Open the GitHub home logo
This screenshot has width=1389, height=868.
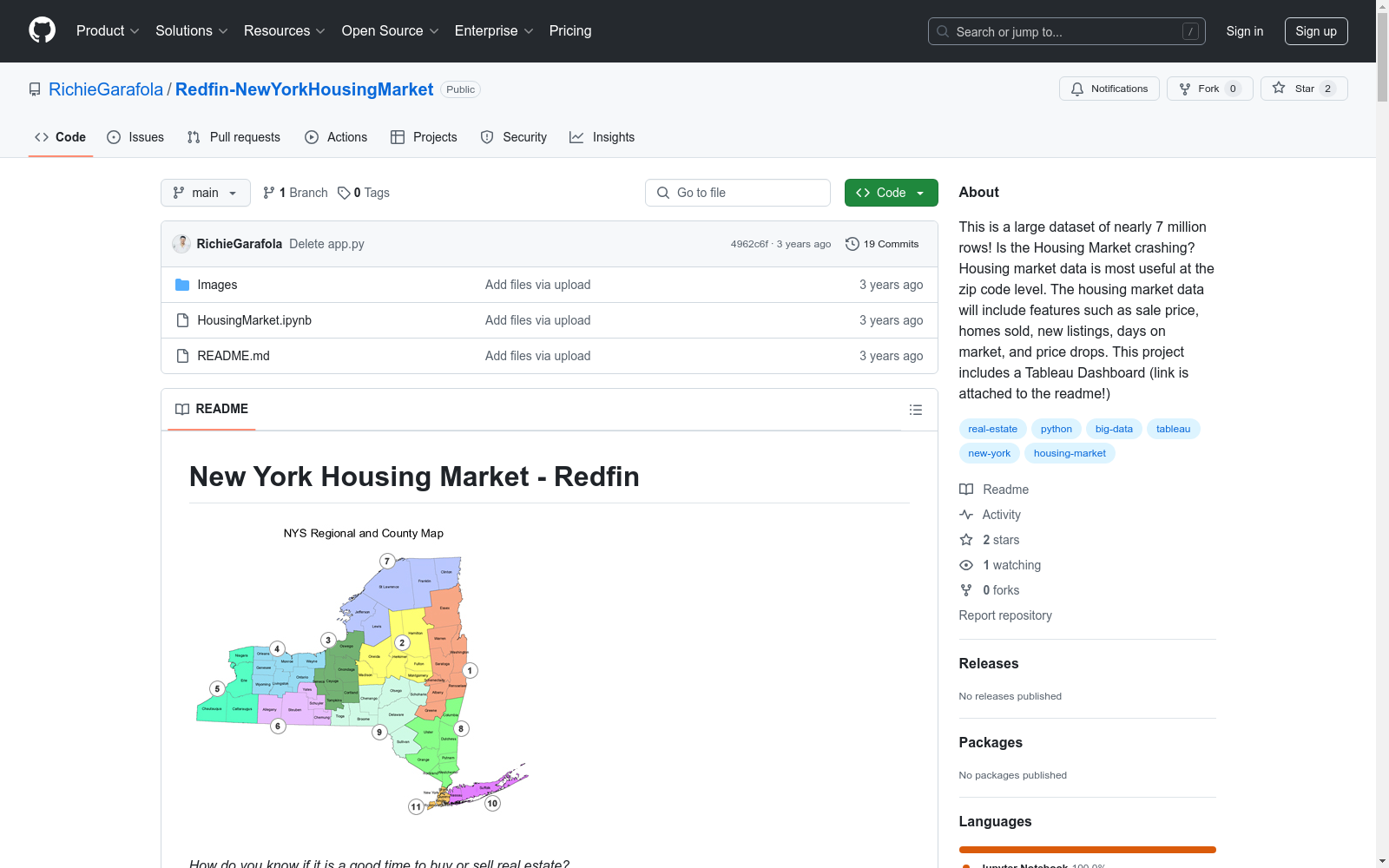(x=42, y=30)
